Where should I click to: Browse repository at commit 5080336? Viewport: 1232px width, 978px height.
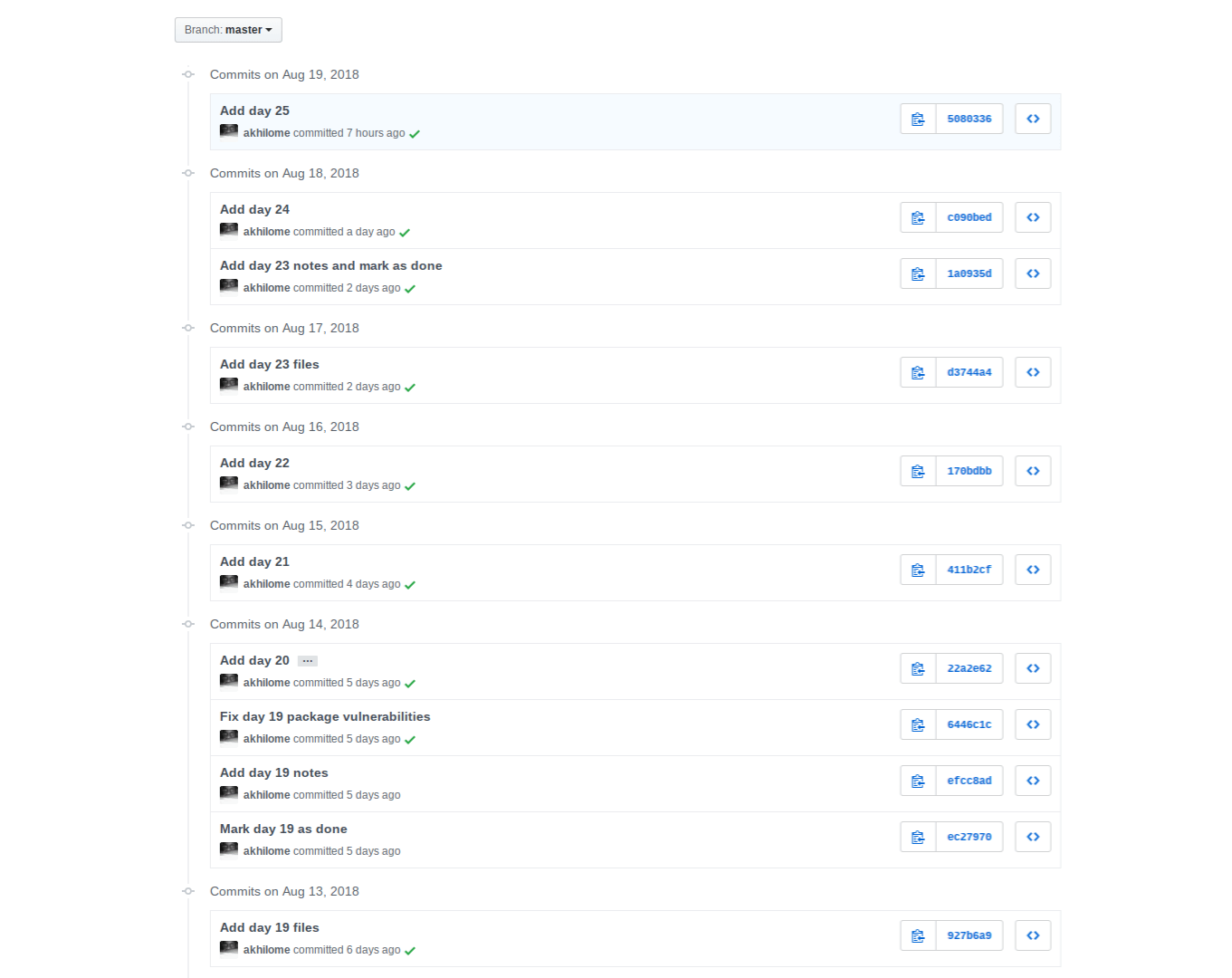1033,119
